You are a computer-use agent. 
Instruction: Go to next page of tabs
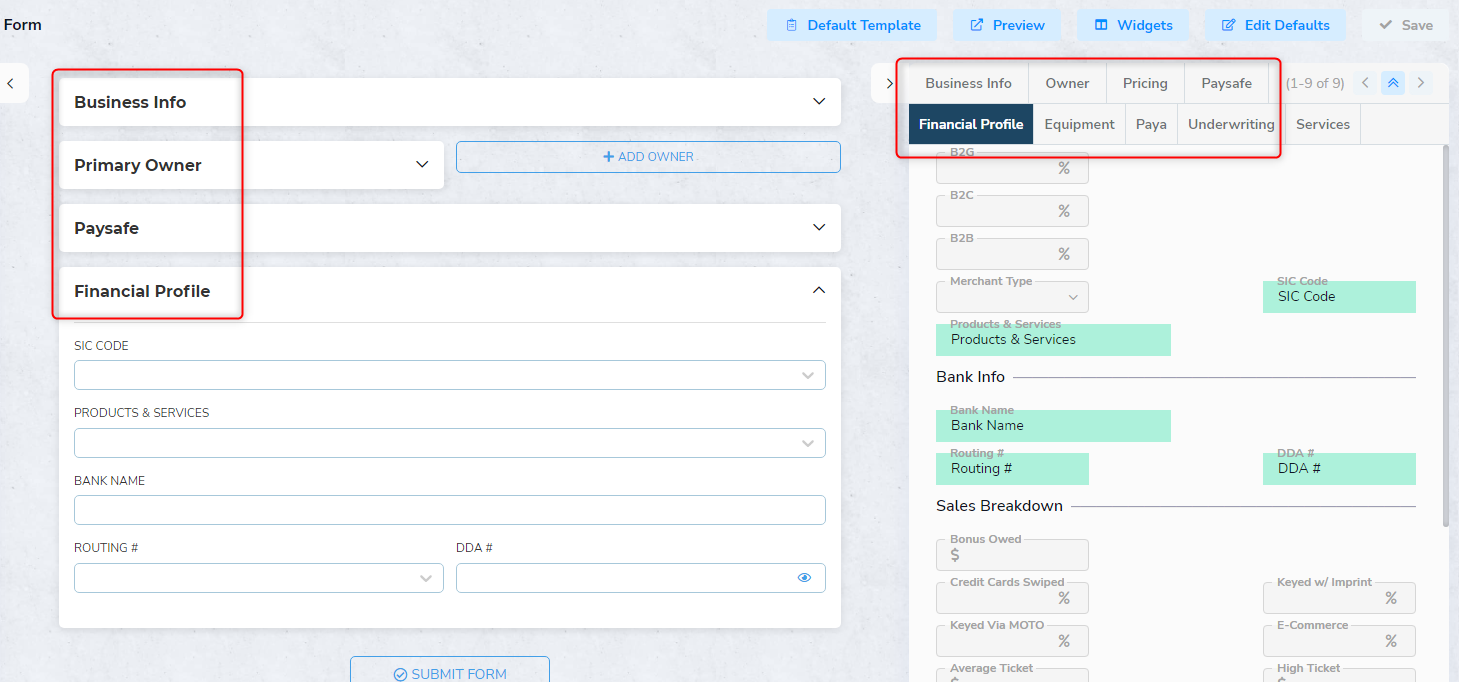[1420, 83]
